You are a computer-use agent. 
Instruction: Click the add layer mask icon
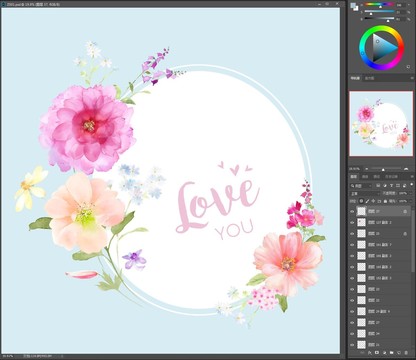(x=377, y=352)
